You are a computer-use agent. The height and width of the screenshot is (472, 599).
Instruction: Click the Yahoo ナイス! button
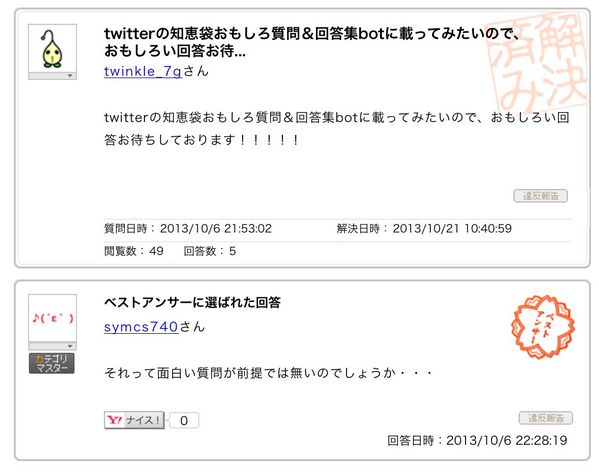[134, 420]
